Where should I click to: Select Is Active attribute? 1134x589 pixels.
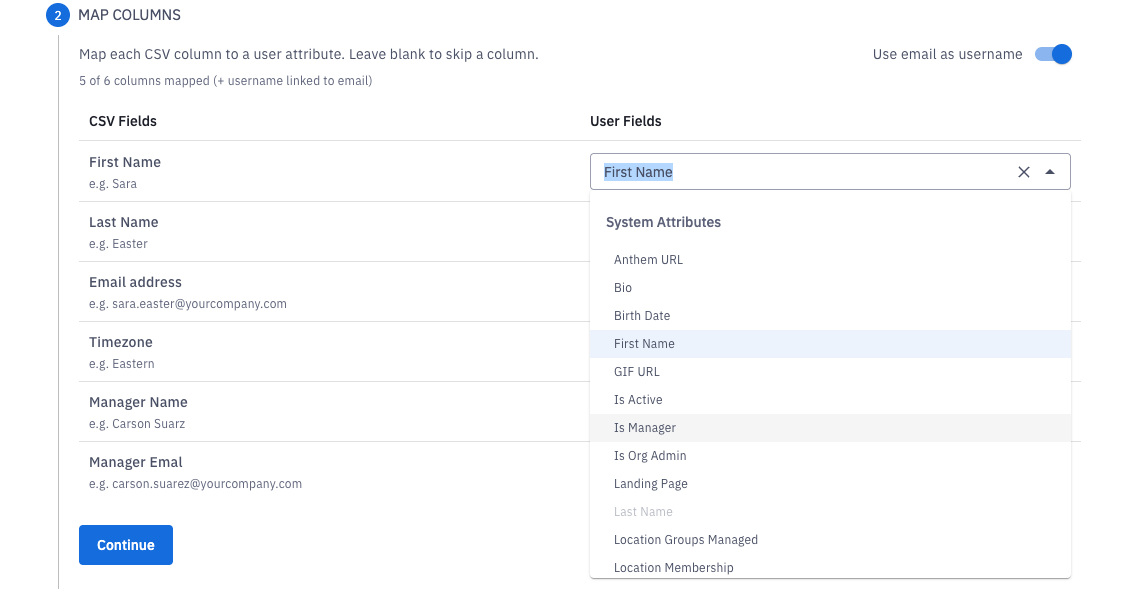point(830,399)
